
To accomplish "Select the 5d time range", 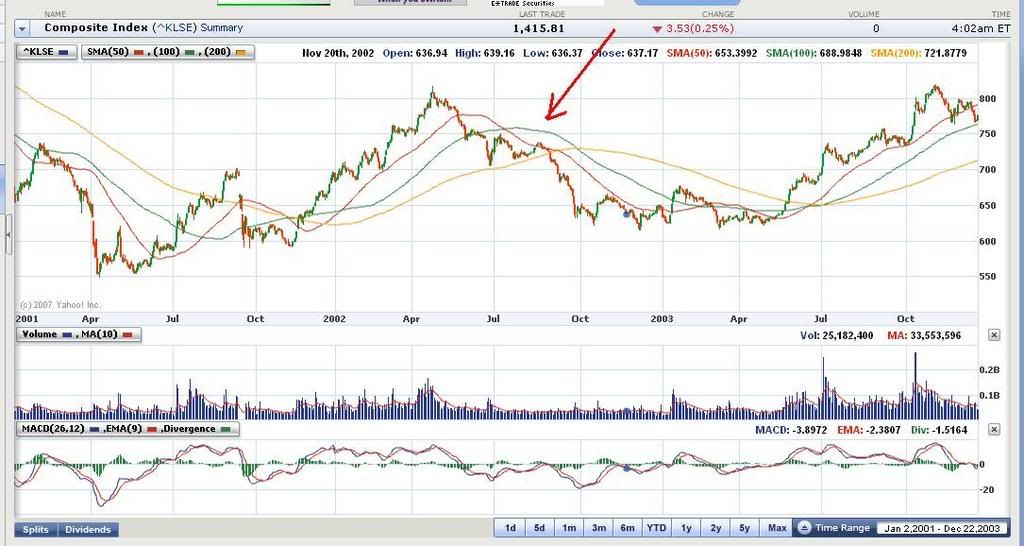I will tap(538, 528).
